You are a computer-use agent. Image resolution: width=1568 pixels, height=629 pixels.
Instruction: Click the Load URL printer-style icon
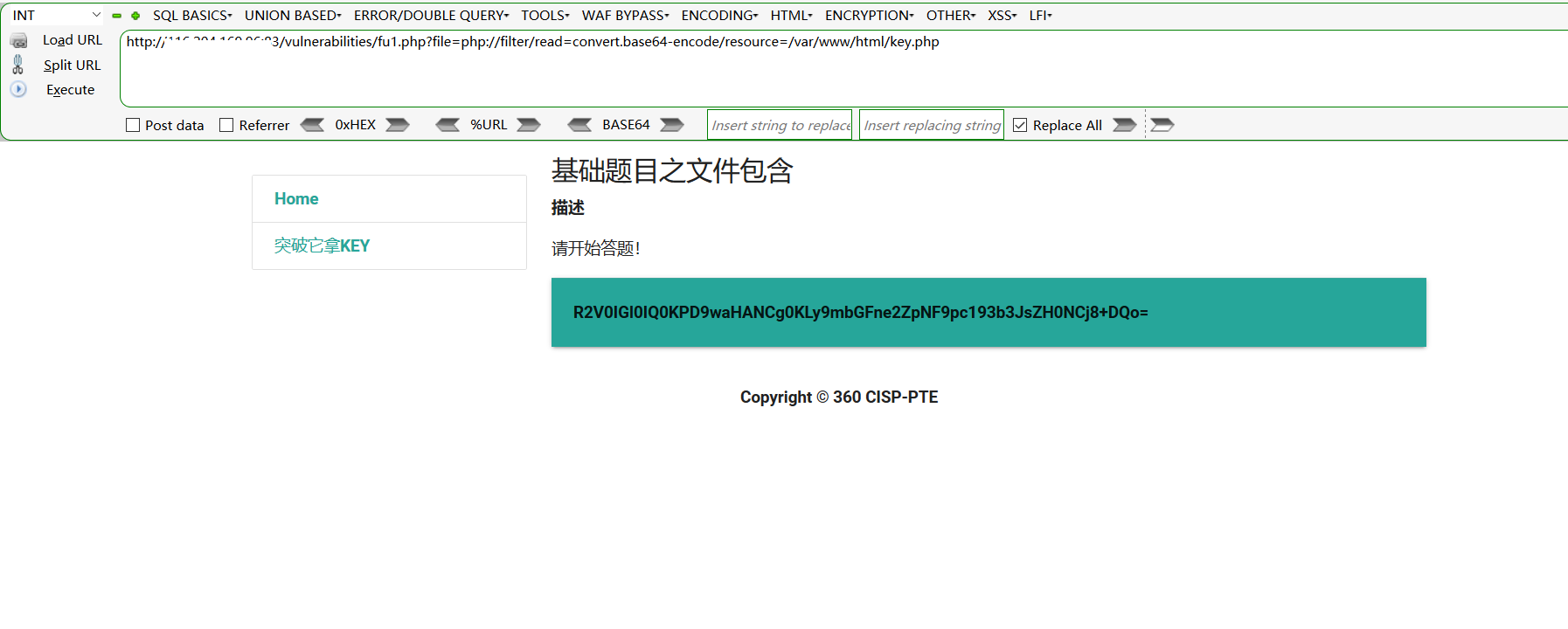pos(18,40)
